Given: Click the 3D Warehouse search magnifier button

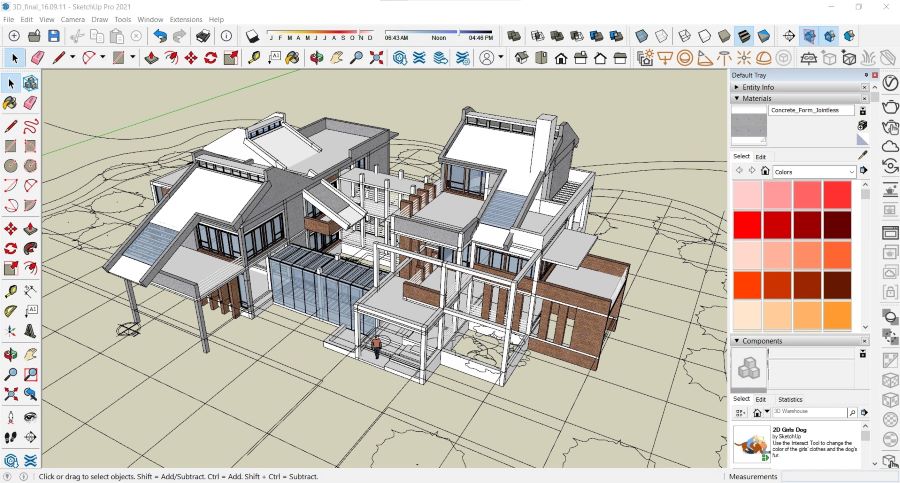Looking at the screenshot, I should point(852,412).
